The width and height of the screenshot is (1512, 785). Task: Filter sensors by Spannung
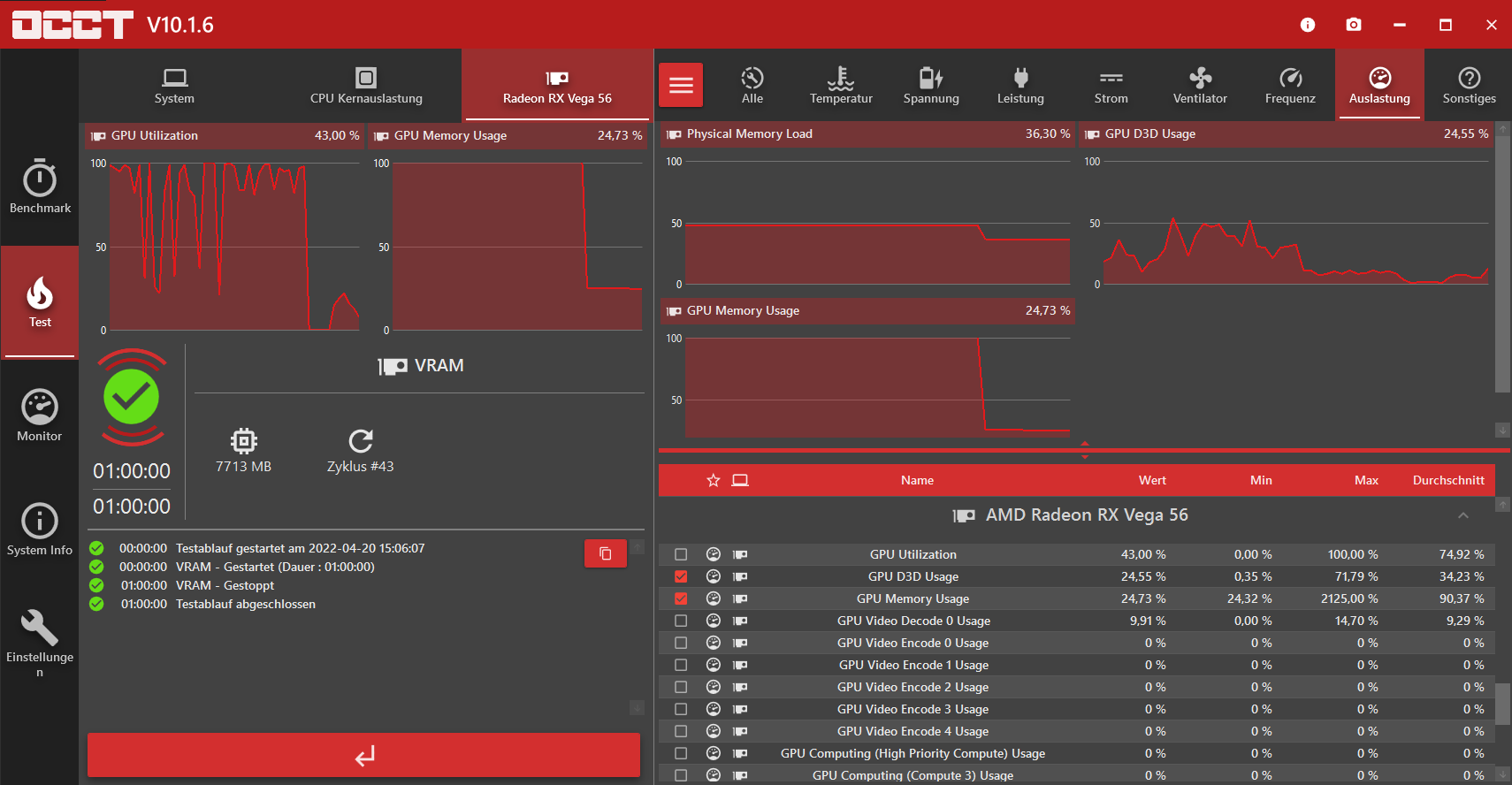click(931, 86)
